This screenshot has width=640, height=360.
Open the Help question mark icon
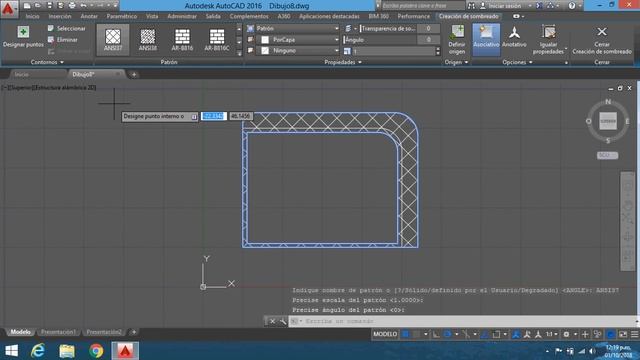(571, 6)
